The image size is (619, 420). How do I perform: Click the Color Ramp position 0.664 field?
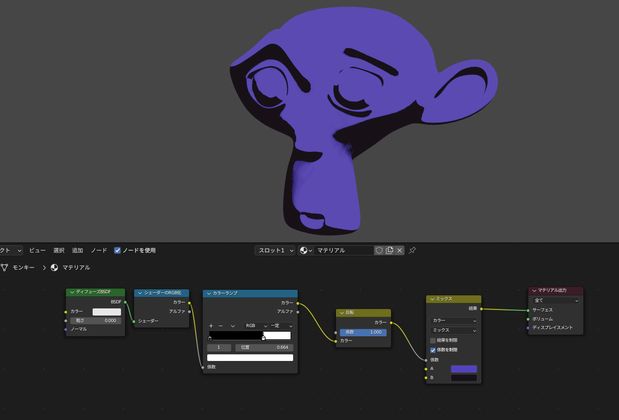pos(264,348)
